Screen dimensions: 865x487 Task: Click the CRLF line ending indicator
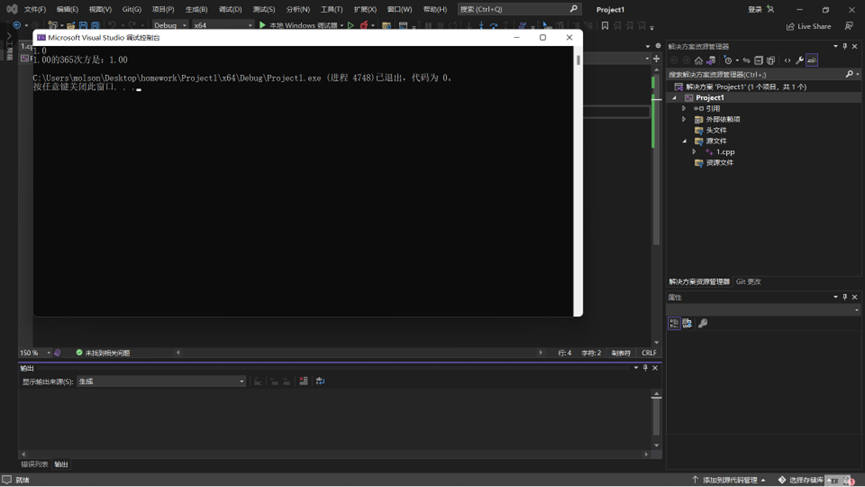[x=649, y=353]
